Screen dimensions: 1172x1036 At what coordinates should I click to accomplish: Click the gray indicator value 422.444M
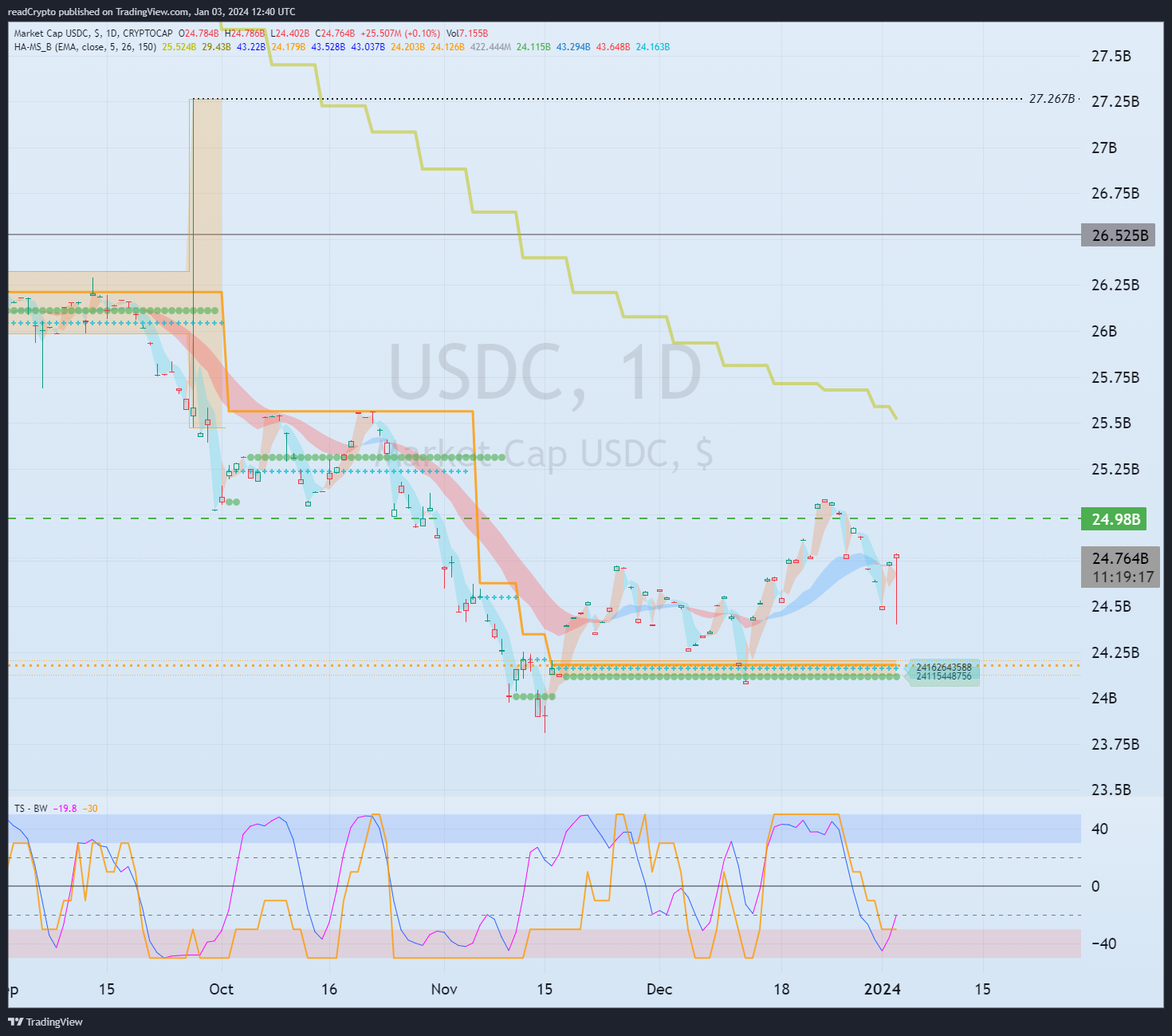(x=490, y=47)
